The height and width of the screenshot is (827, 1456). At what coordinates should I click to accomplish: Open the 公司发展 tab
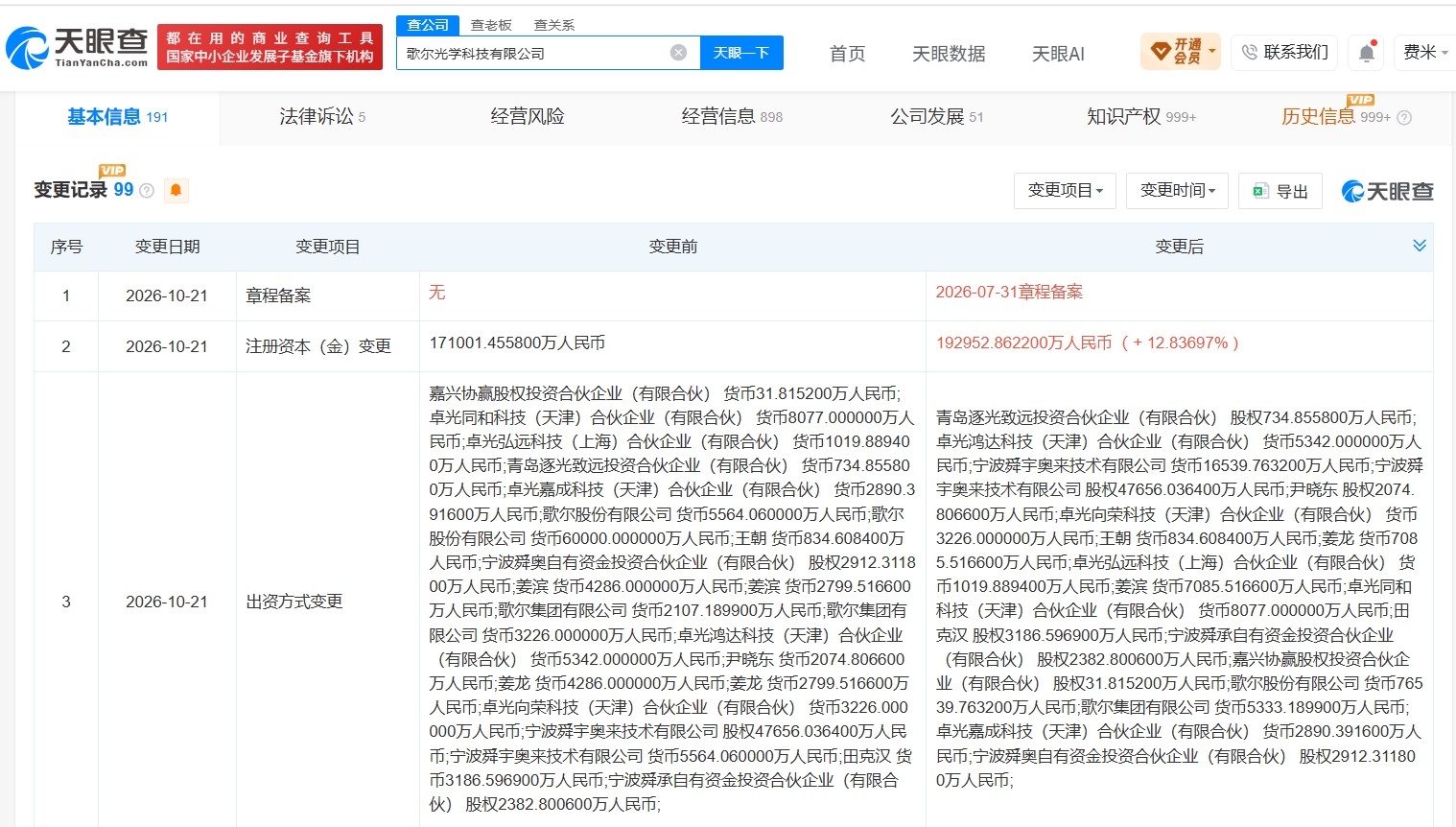tap(937, 117)
